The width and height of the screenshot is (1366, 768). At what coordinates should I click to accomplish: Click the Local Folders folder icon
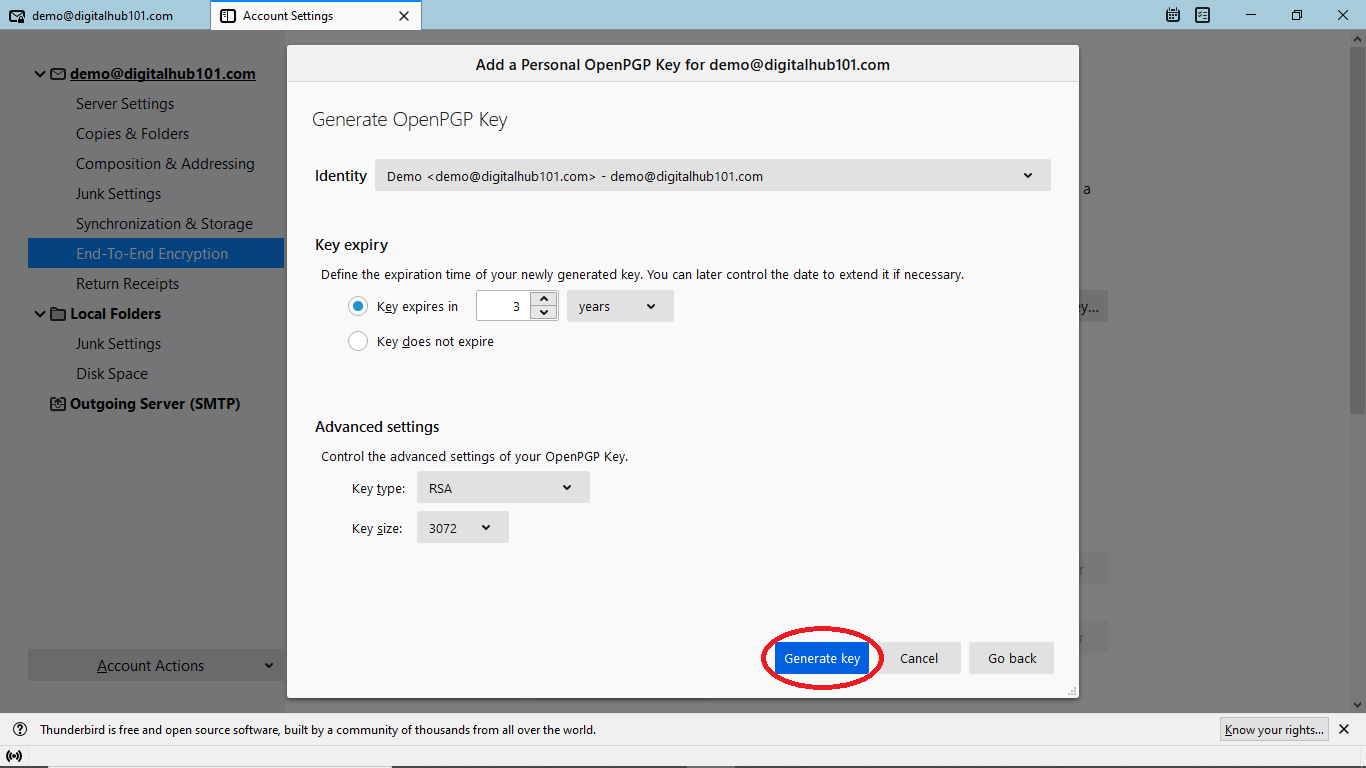point(58,313)
